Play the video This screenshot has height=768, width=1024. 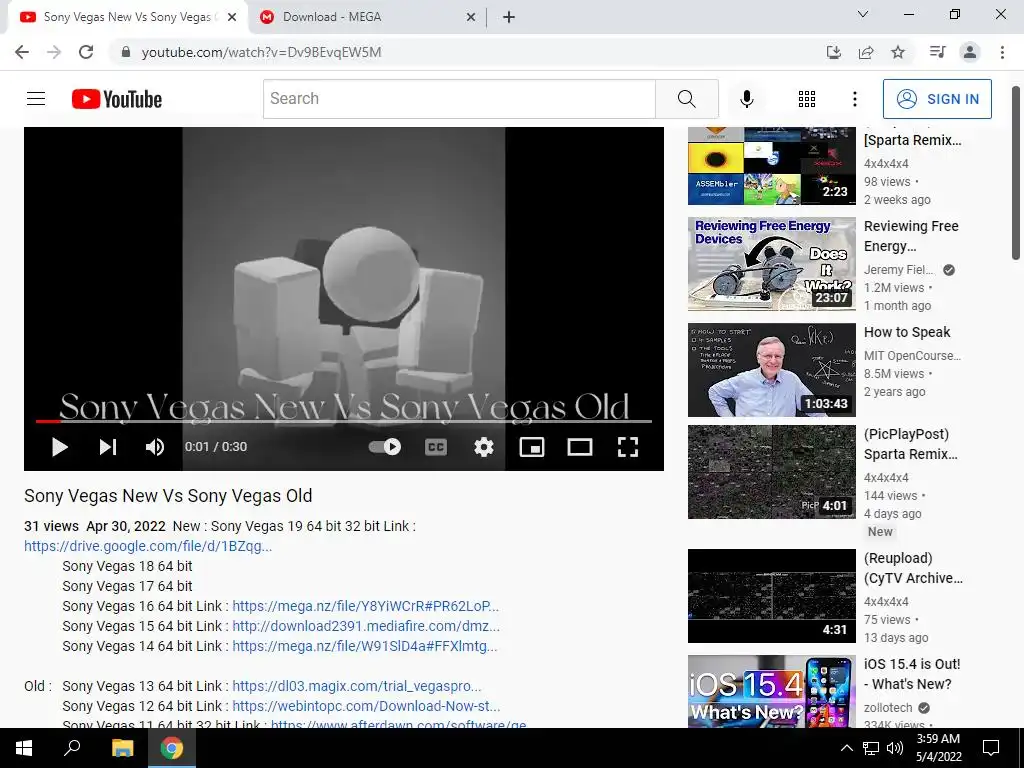click(59, 447)
